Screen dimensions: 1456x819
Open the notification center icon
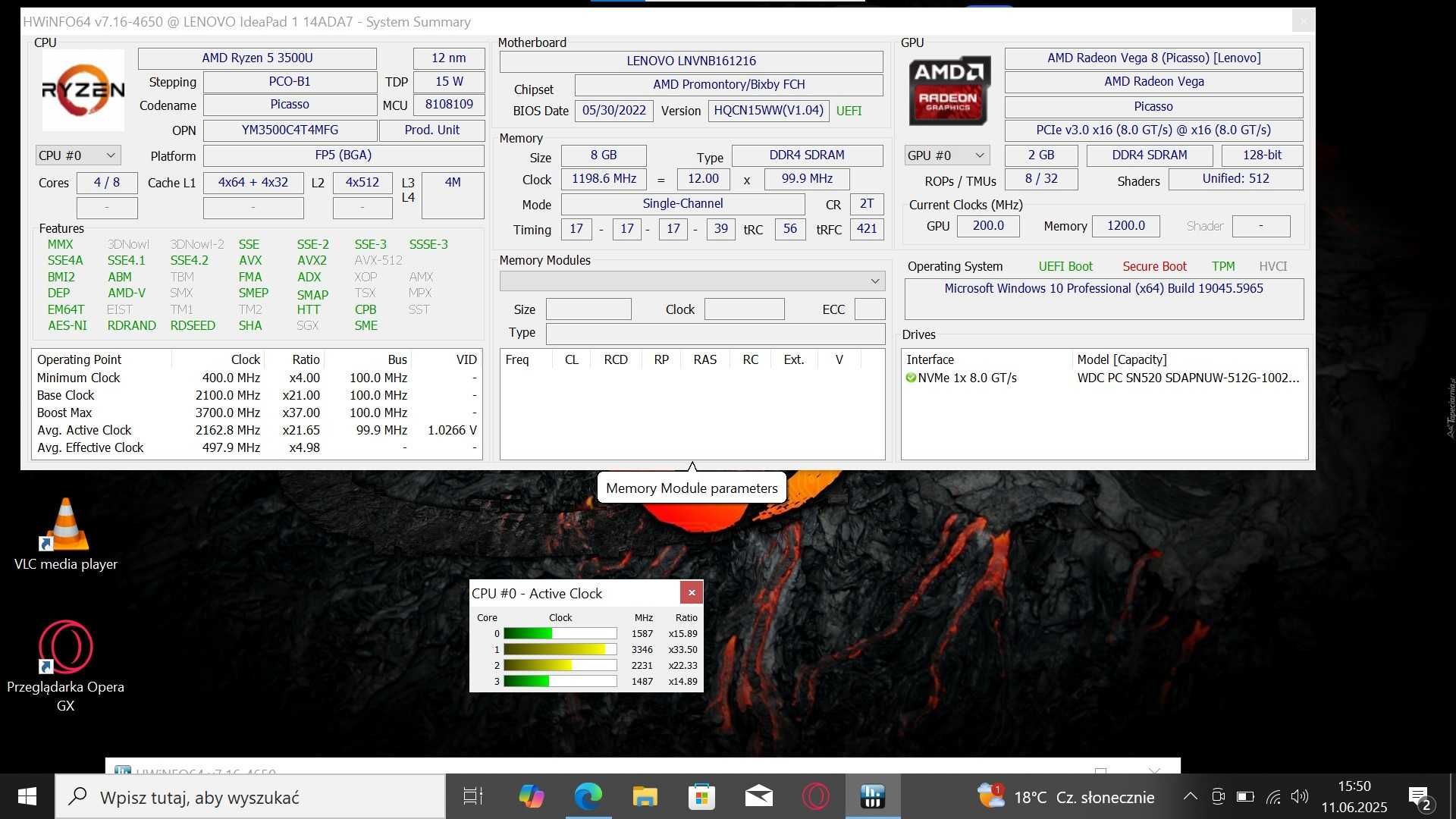(1420, 798)
